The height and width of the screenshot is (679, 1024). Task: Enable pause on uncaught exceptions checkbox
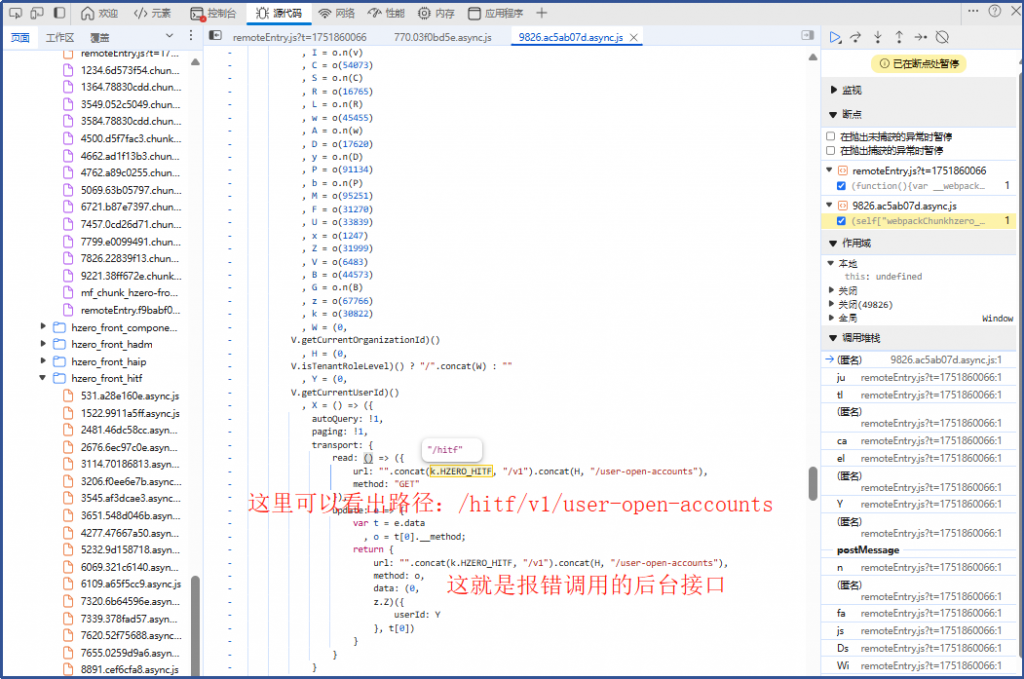[x=831, y=136]
